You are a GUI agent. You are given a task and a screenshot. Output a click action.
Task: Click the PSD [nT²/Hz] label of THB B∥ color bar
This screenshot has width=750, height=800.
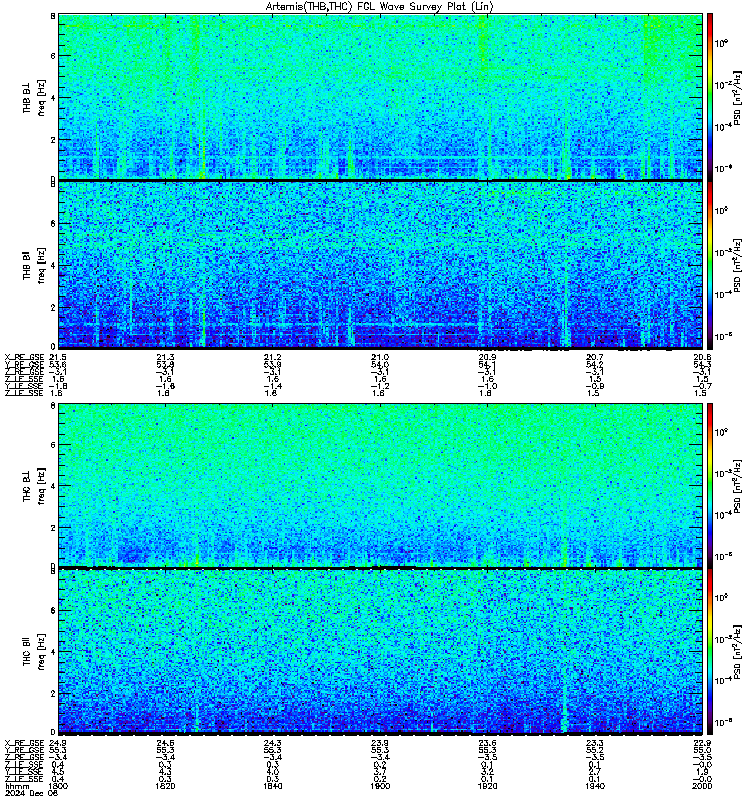click(738, 265)
